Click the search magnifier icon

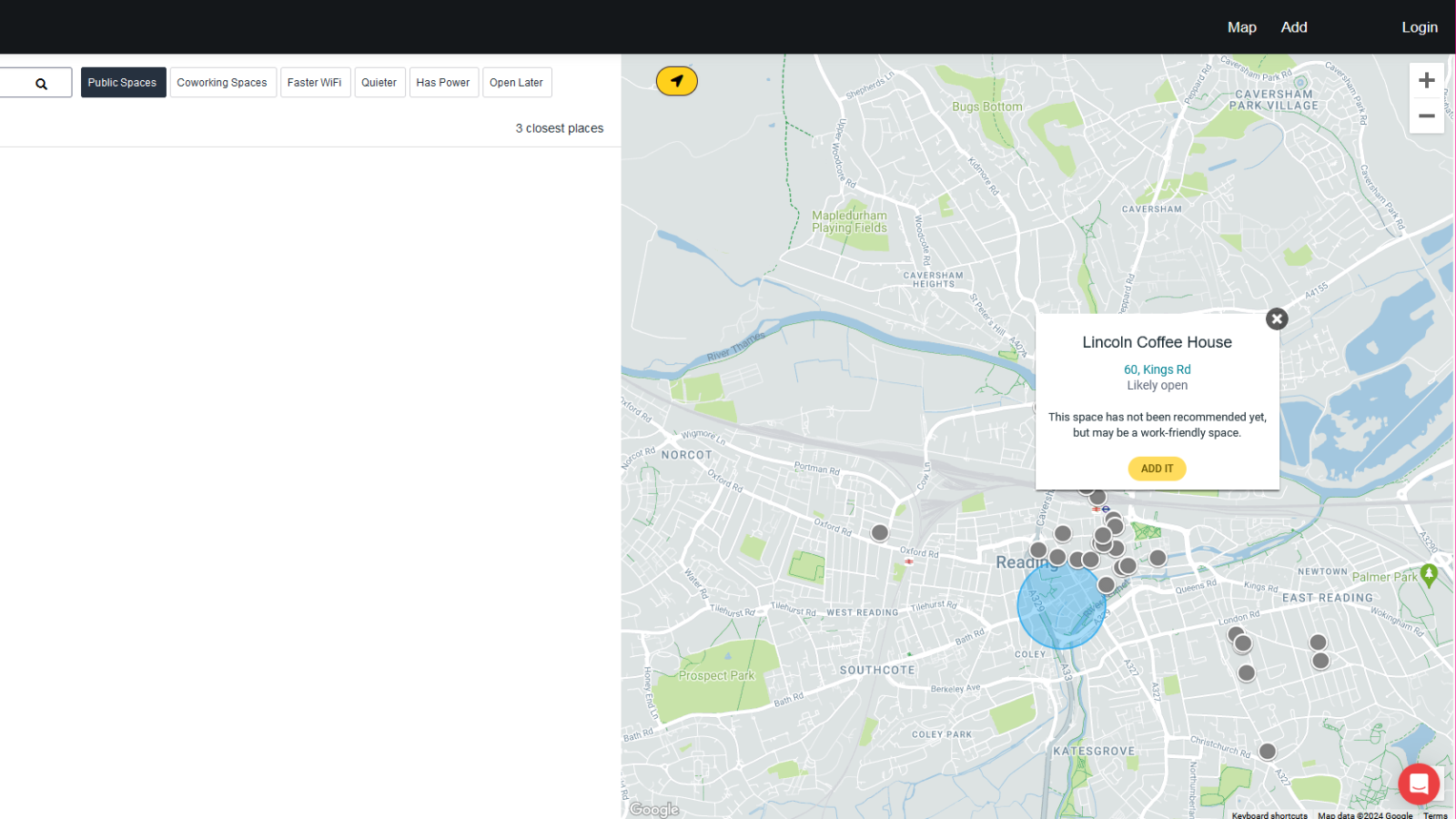41,84
